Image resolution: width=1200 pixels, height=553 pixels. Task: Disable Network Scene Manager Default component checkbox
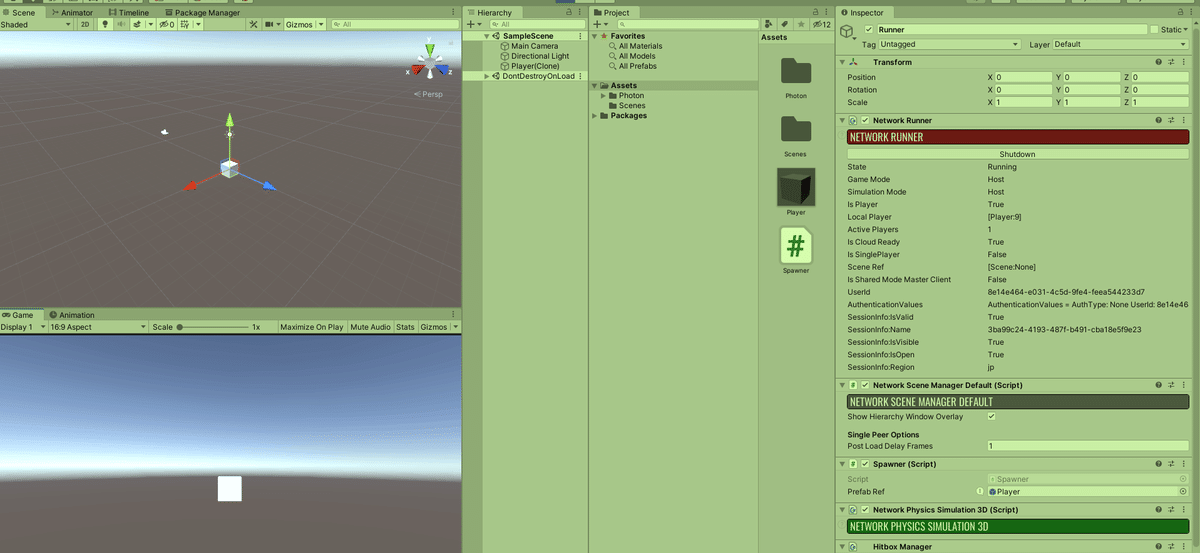pyautogui.click(x=866, y=385)
